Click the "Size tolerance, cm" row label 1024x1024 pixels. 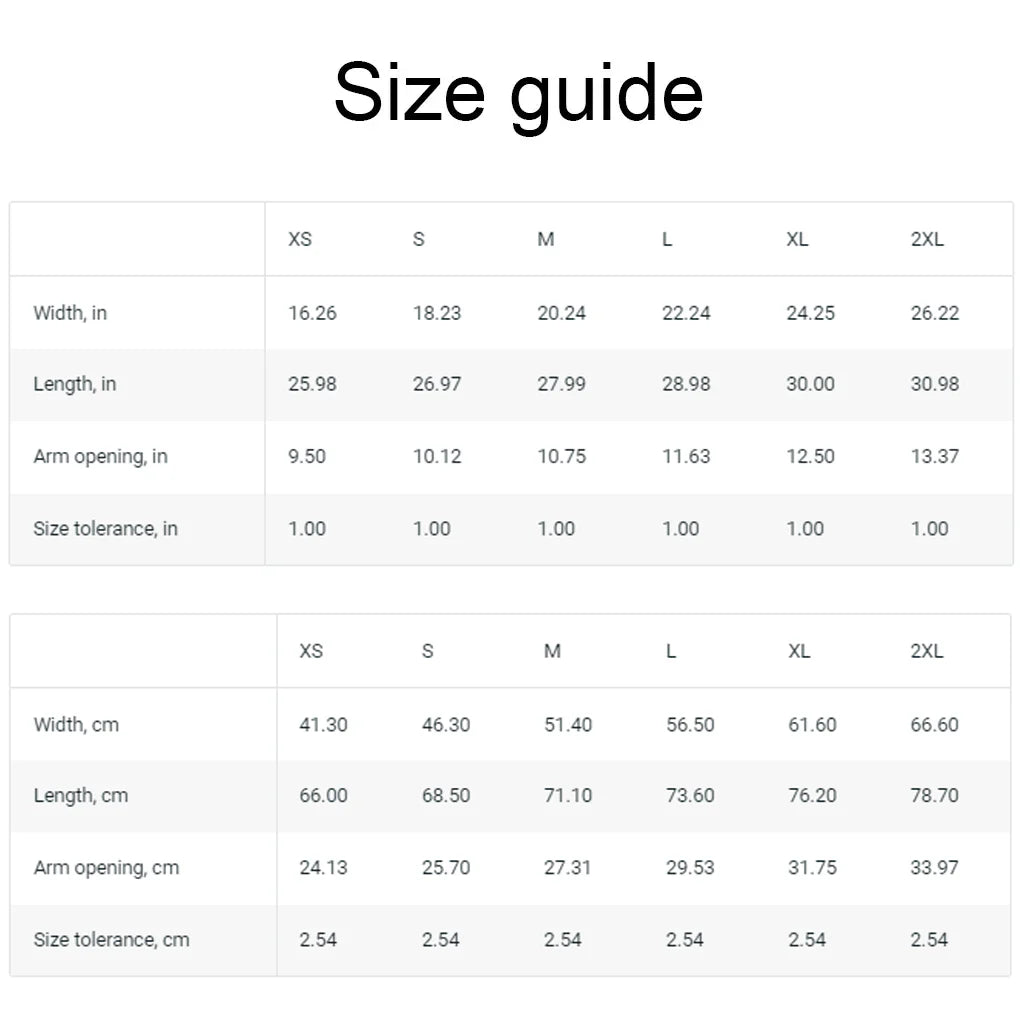pyautogui.click(x=111, y=940)
